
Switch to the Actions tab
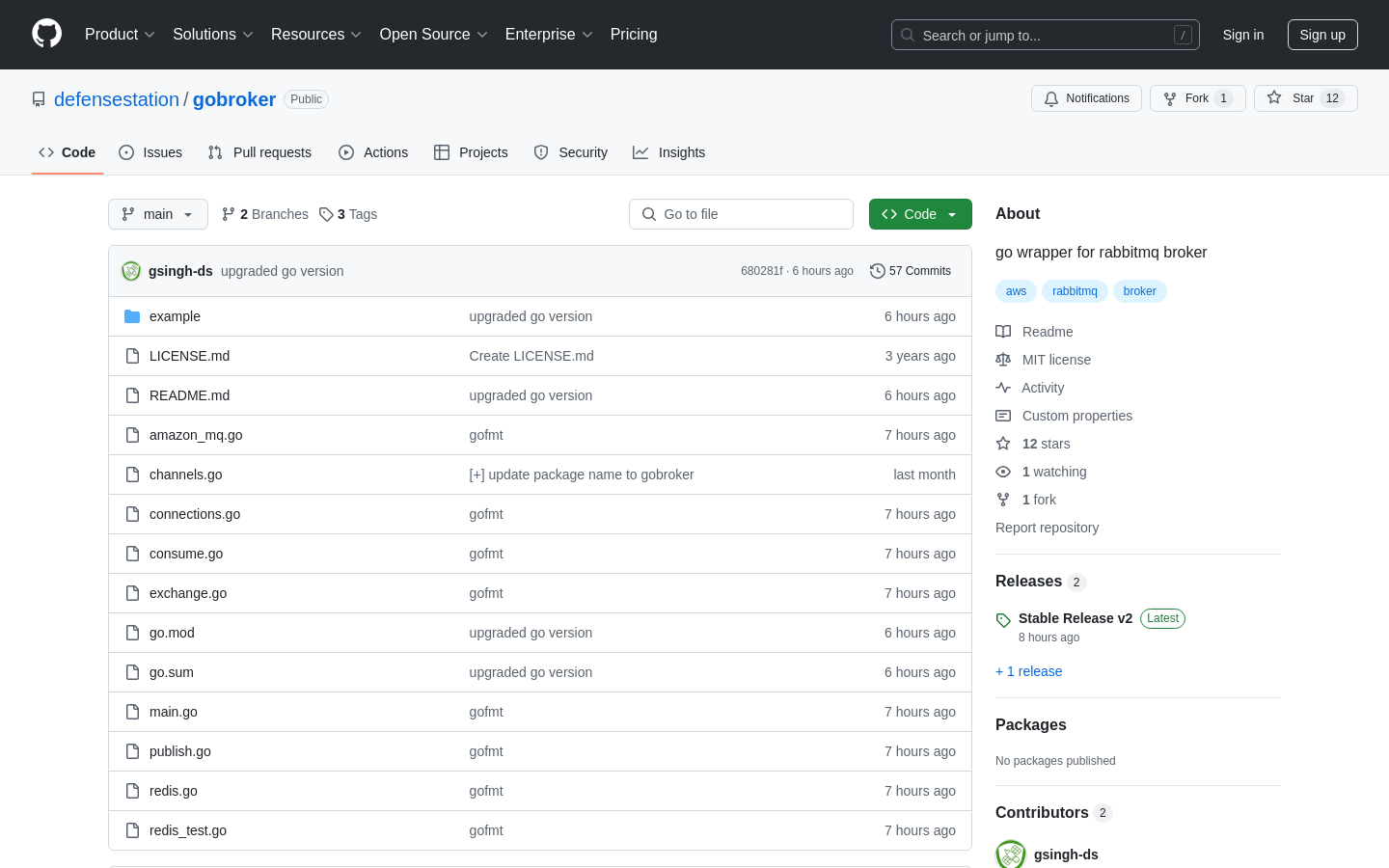[x=373, y=152]
